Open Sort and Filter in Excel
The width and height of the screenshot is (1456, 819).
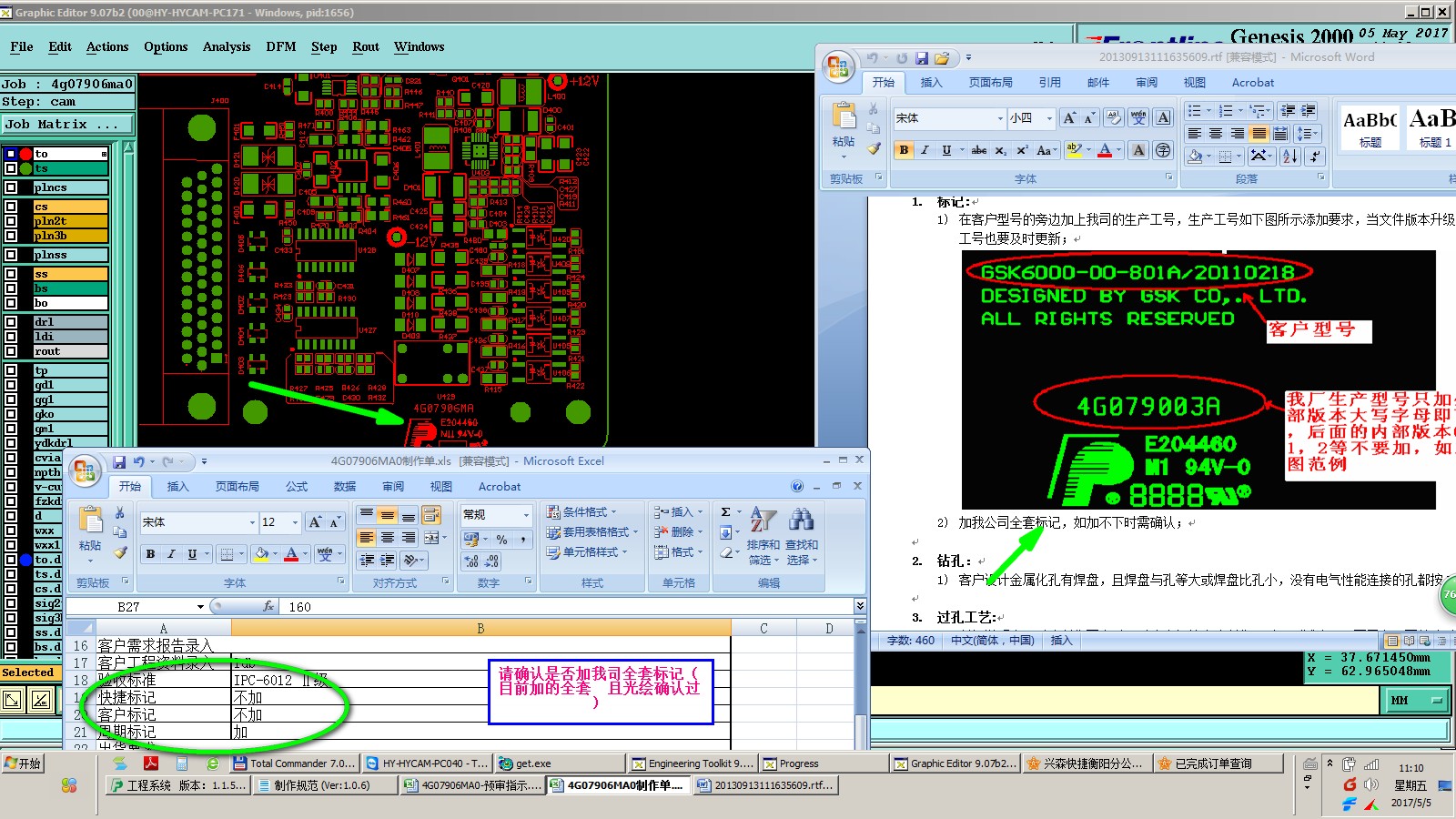[763, 537]
